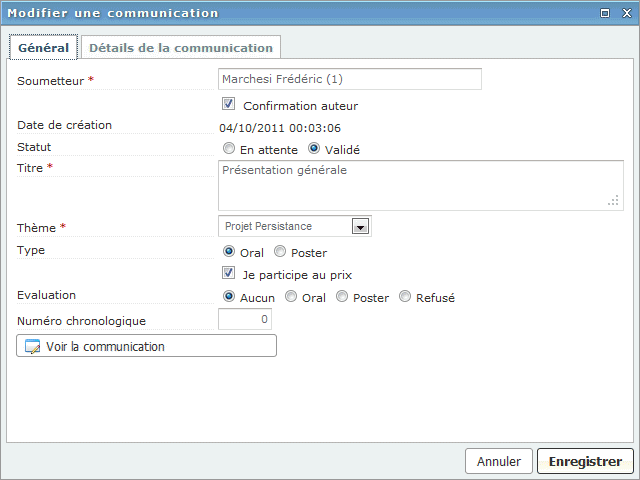Choose Poster as communication Type
The height and width of the screenshot is (480, 640).
(x=280, y=251)
